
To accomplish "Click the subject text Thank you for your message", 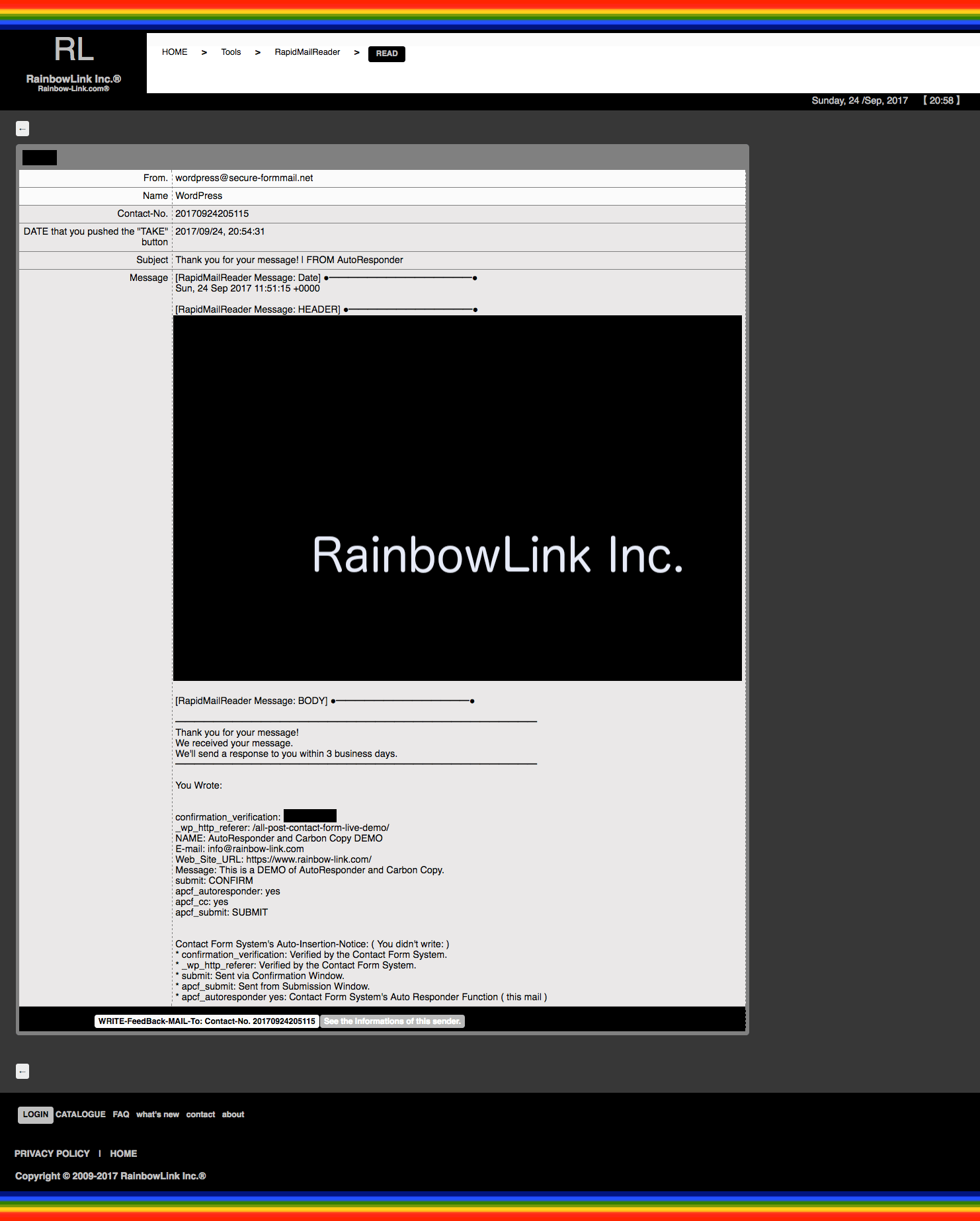I will pos(289,260).
